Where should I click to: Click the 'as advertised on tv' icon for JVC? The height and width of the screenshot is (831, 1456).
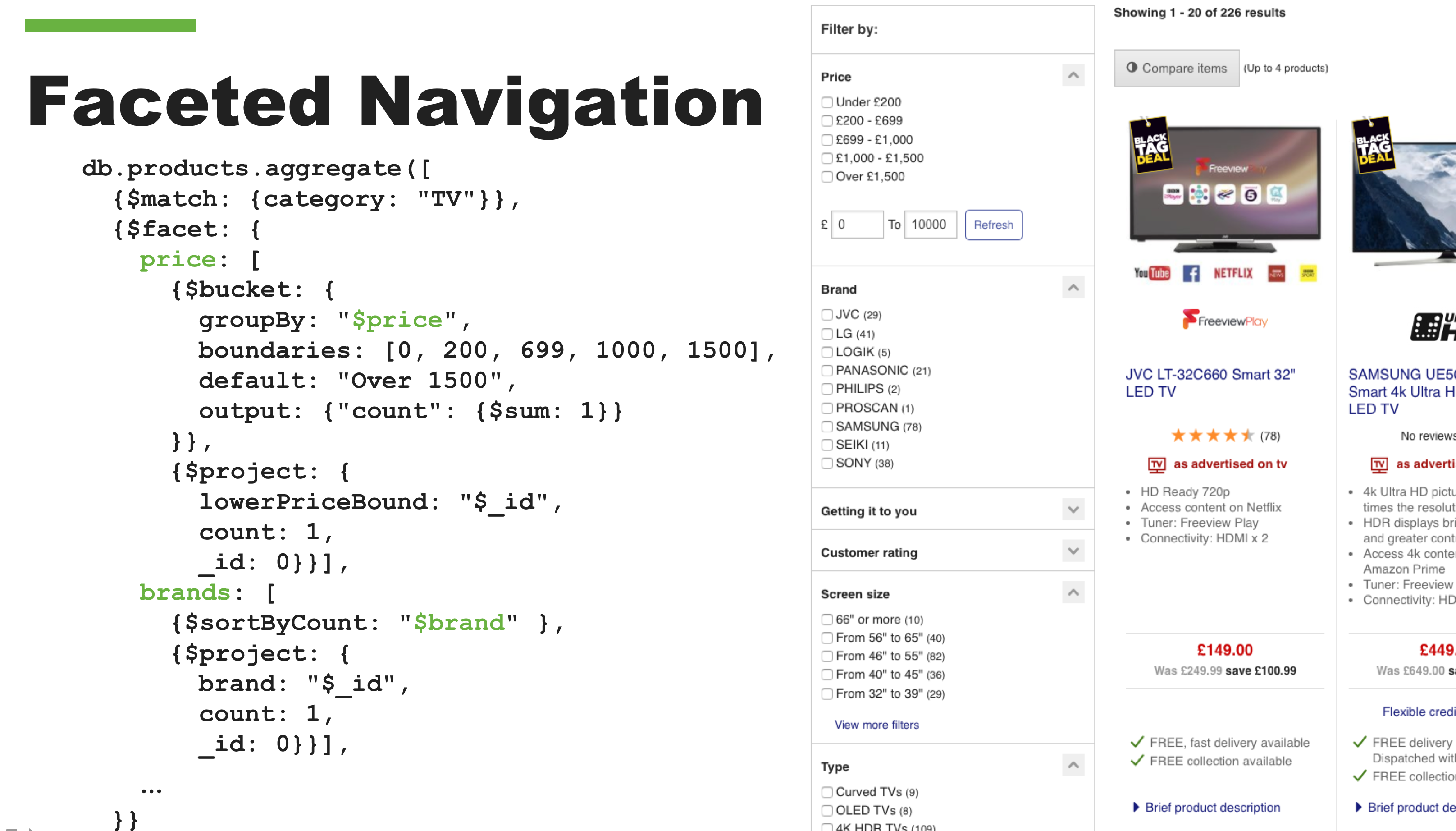1157,464
